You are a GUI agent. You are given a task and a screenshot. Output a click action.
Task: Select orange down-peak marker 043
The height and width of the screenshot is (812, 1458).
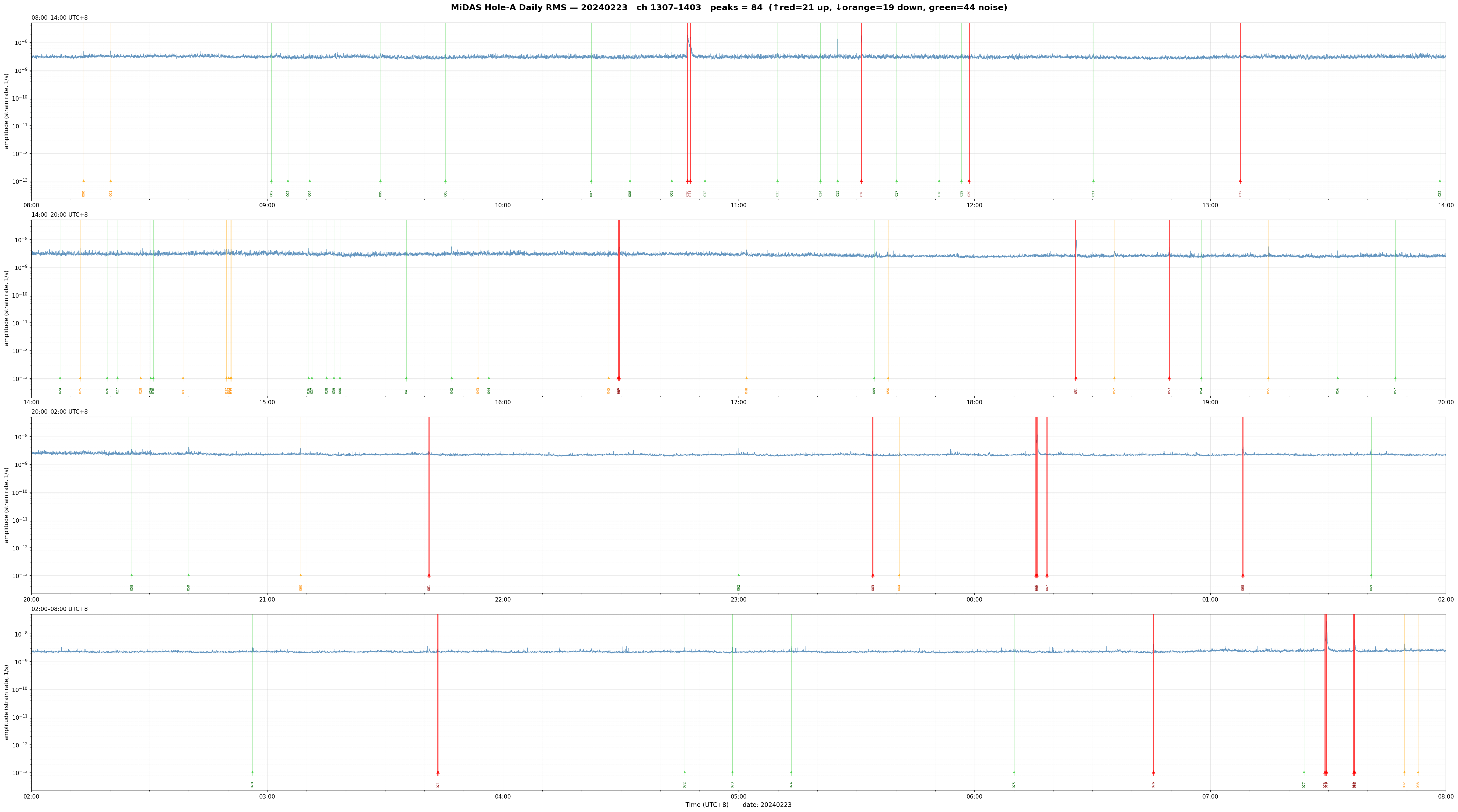[x=478, y=378]
